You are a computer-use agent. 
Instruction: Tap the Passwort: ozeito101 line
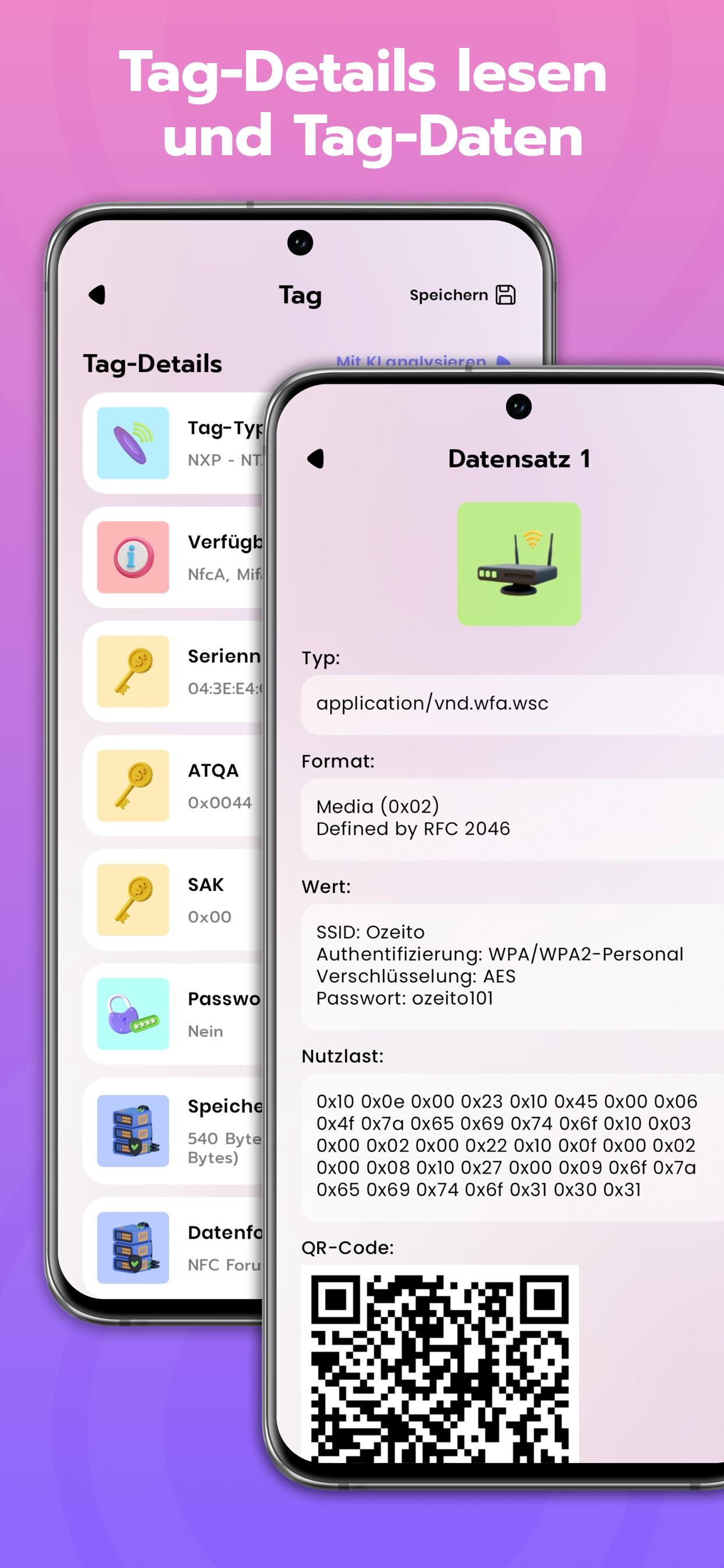click(x=405, y=998)
